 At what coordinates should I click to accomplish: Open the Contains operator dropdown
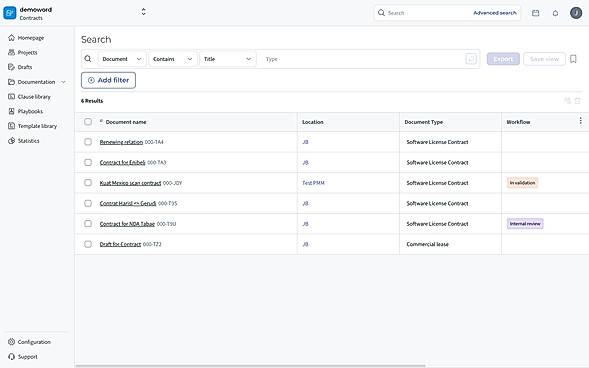coord(172,59)
